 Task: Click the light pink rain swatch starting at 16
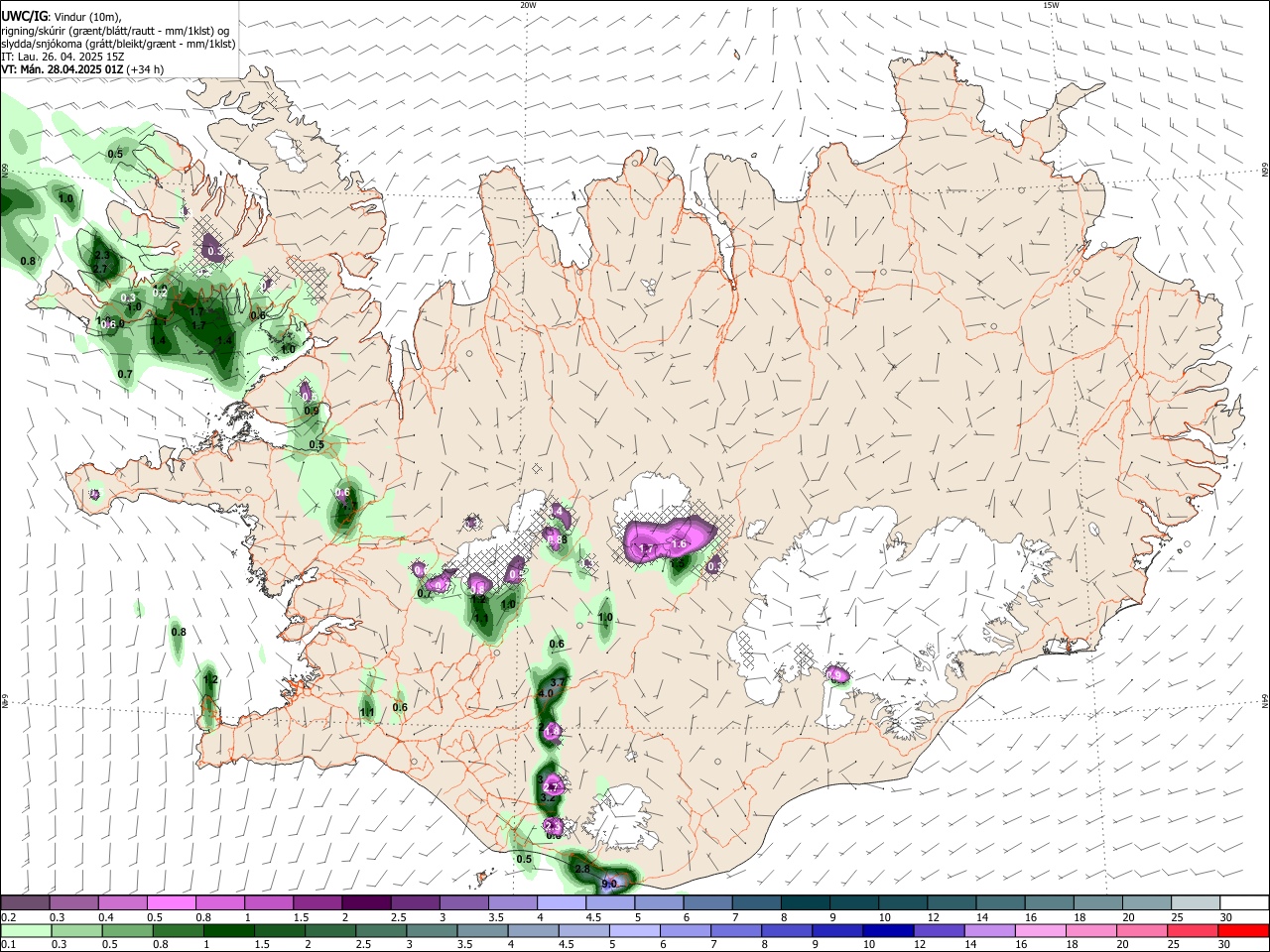[1040, 930]
